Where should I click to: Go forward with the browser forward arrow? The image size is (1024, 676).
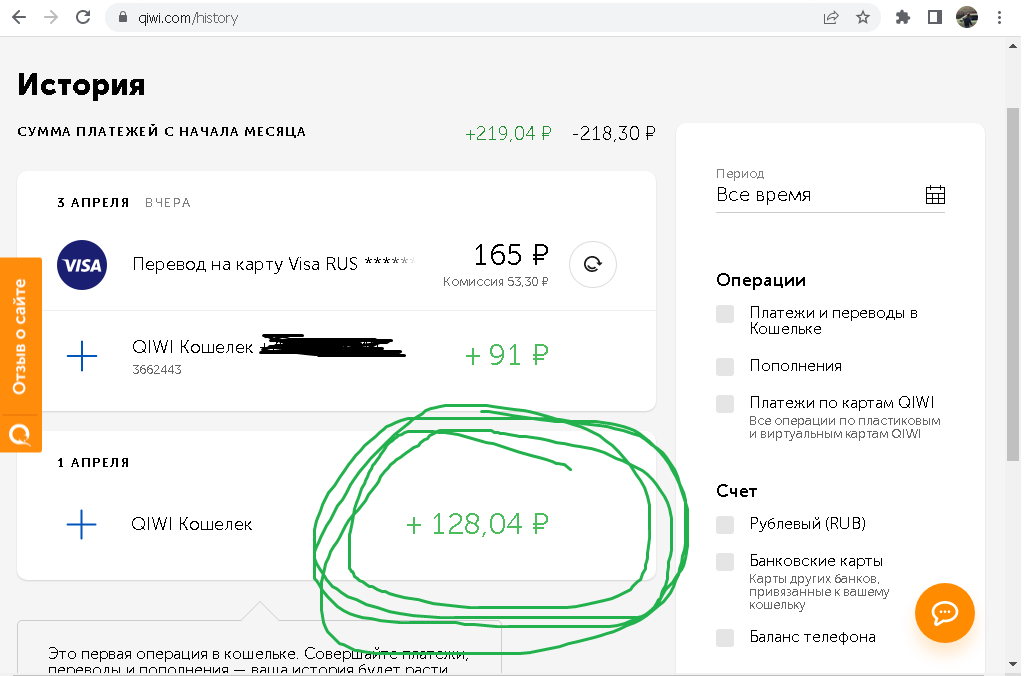[x=51, y=17]
